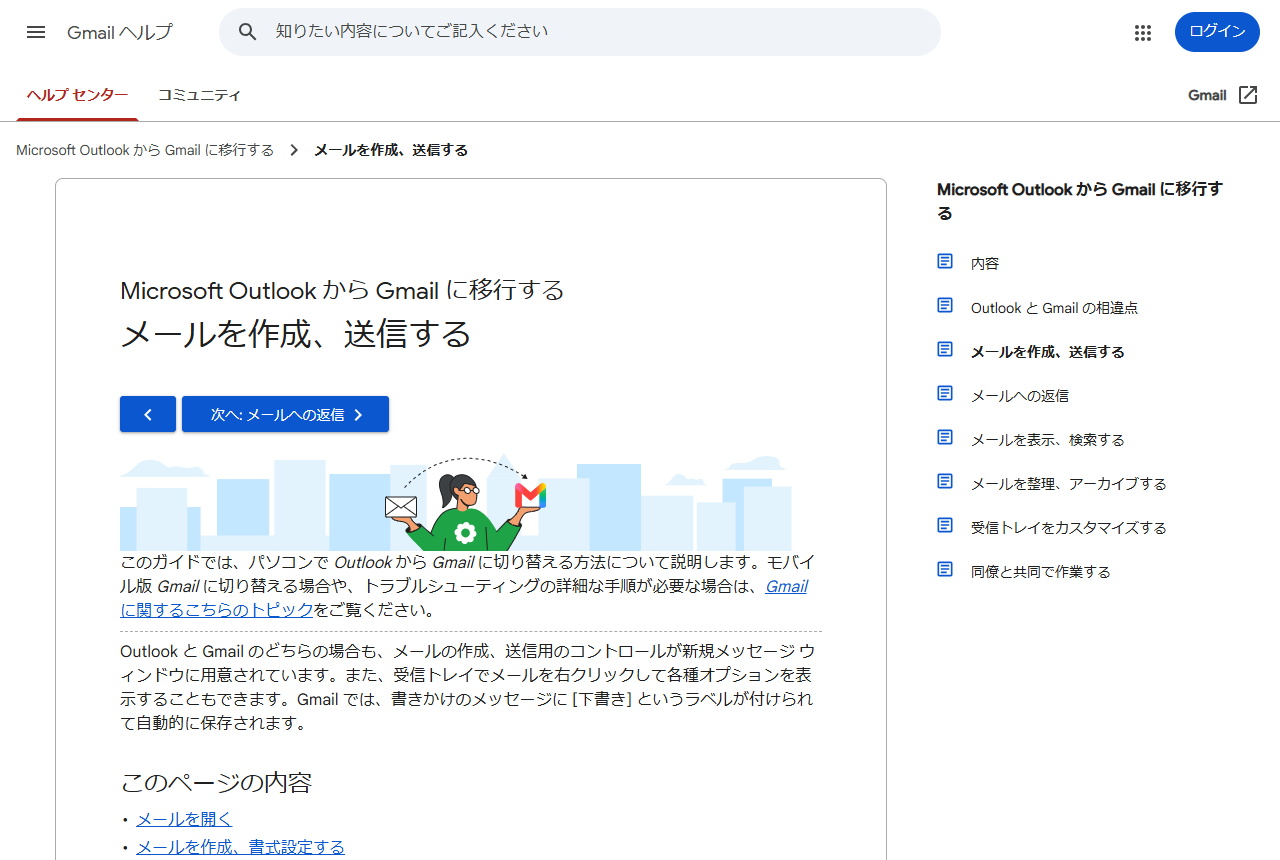Select sidebar メールを作成、送信する current item
This screenshot has height=860, width=1280.
click(x=1048, y=352)
